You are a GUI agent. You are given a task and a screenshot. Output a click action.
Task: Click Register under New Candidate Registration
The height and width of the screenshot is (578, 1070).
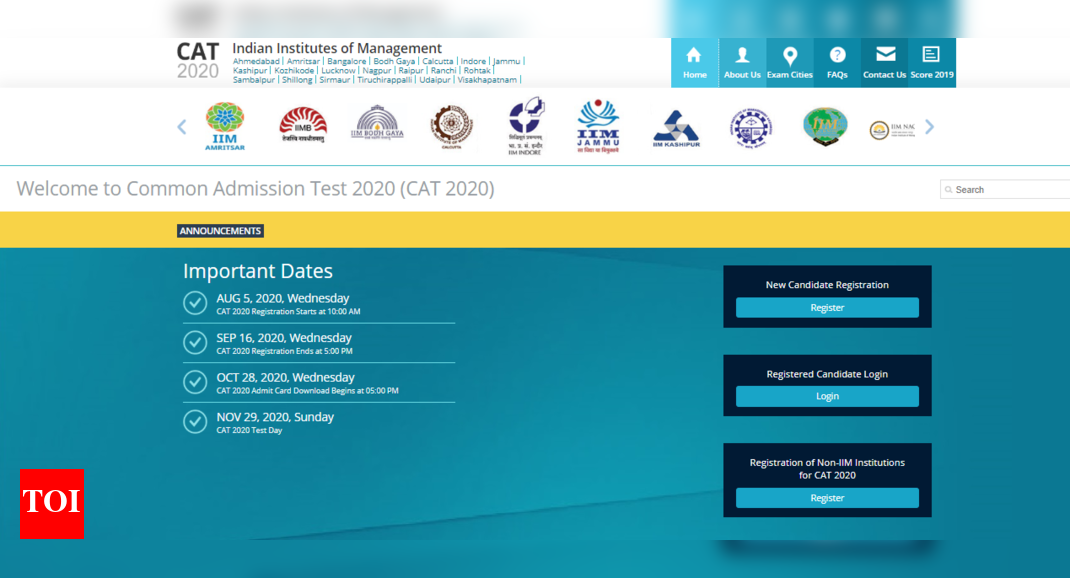coord(827,308)
